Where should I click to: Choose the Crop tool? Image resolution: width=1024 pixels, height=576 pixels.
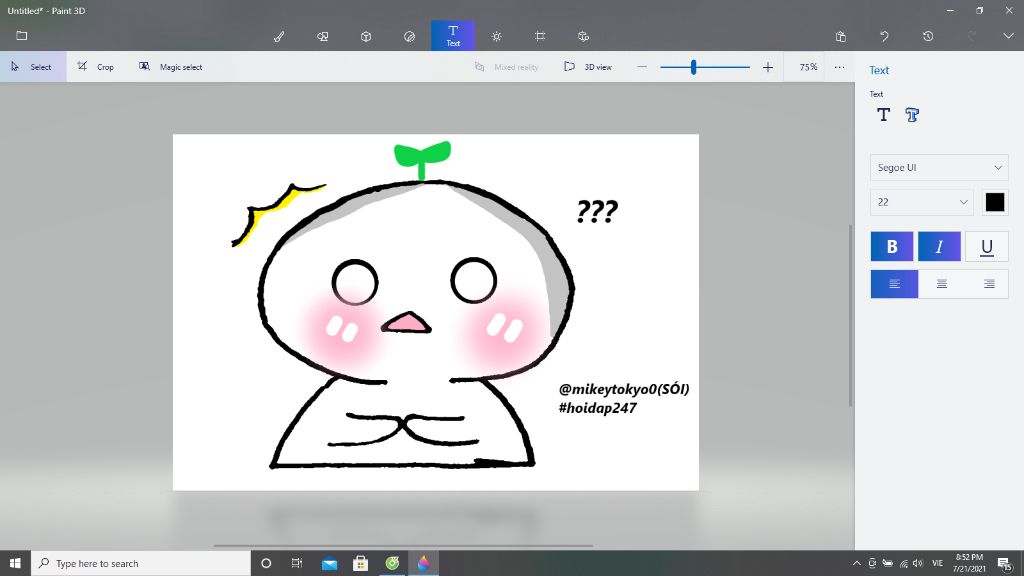[96, 67]
